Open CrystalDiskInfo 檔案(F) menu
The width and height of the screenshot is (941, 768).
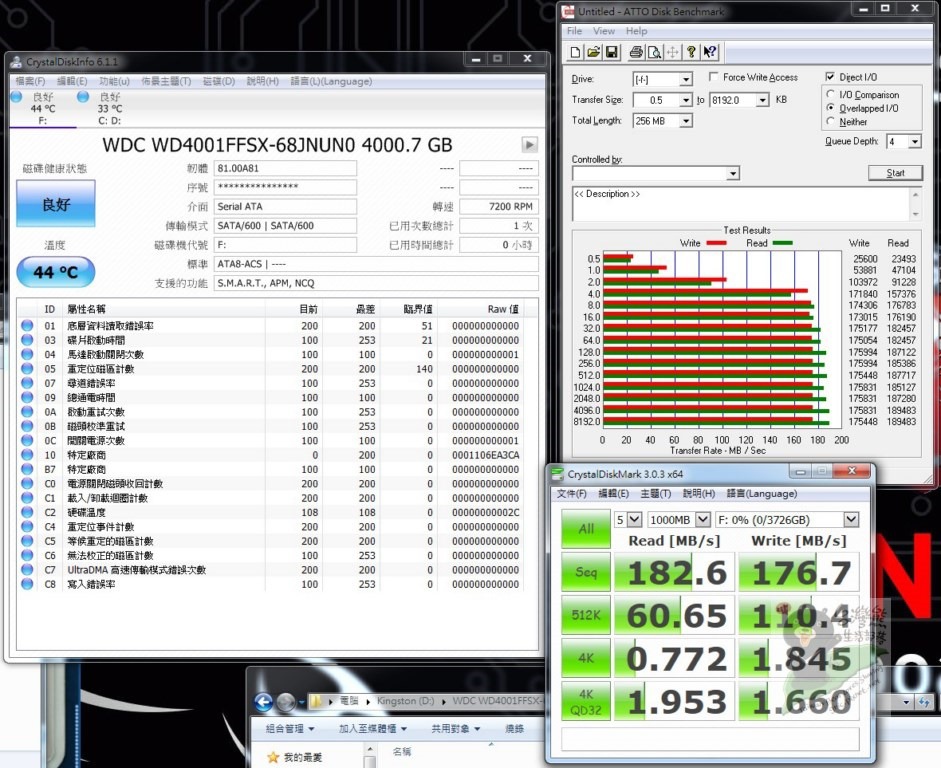pos(30,81)
